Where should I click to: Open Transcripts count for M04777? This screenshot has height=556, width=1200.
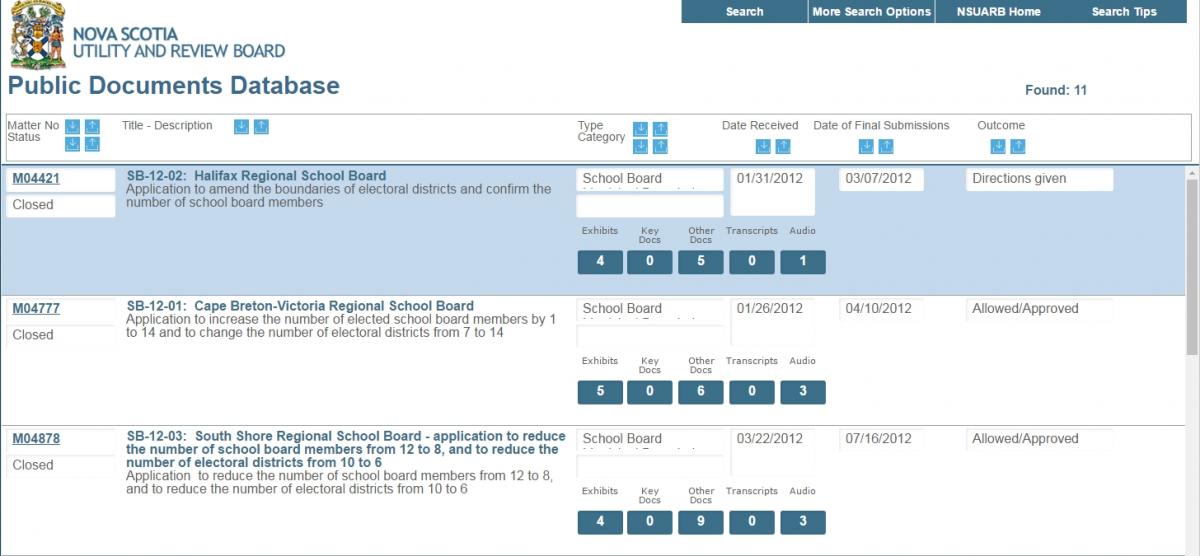752,392
